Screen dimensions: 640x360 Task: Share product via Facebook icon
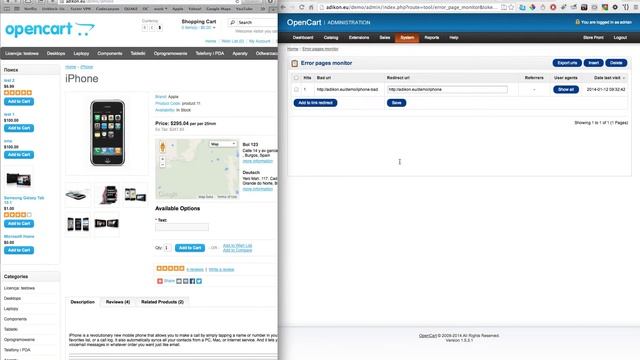(192, 281)
